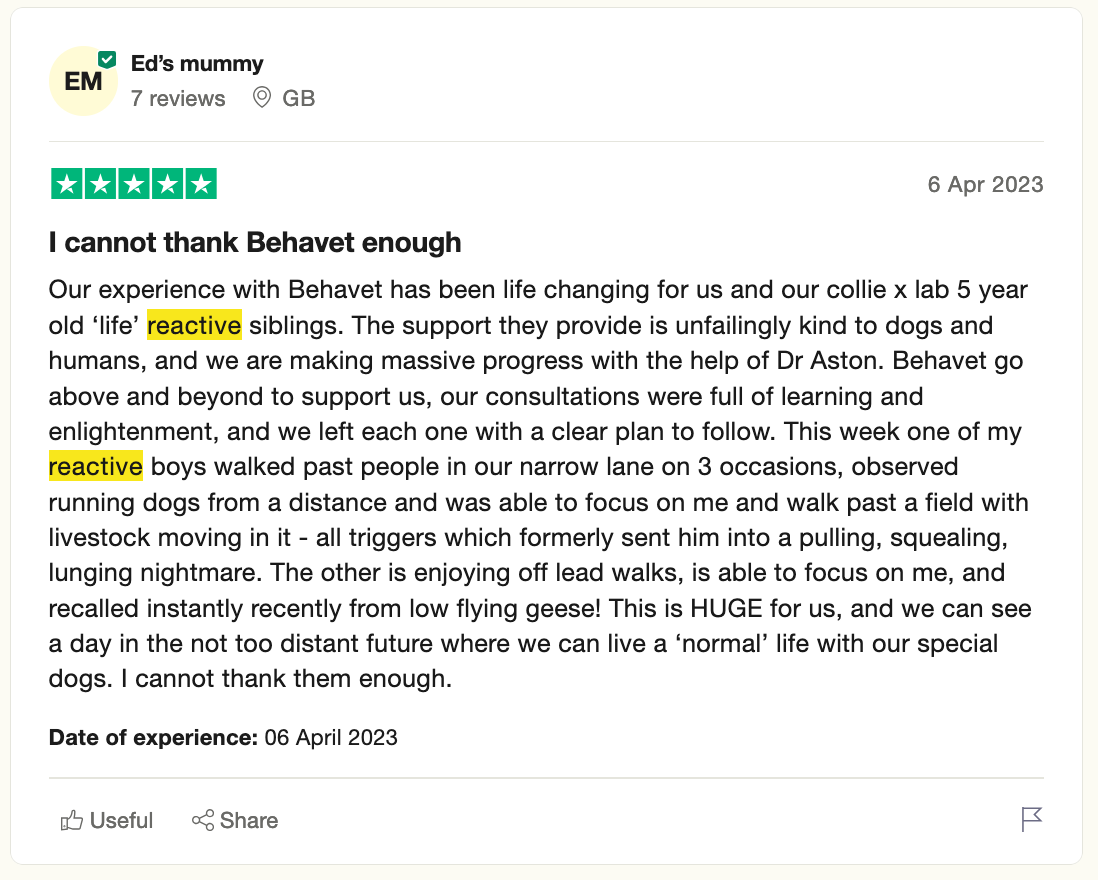Click the Share button text
Image resolution: width=1098 pixels, height=880 pixels.
(249, 820)
